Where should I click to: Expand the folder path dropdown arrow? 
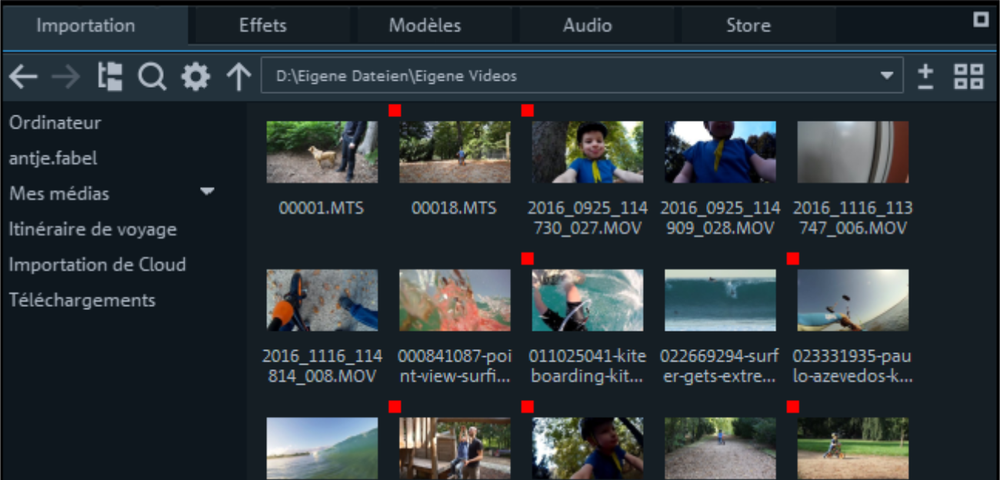tap(885, 76)
